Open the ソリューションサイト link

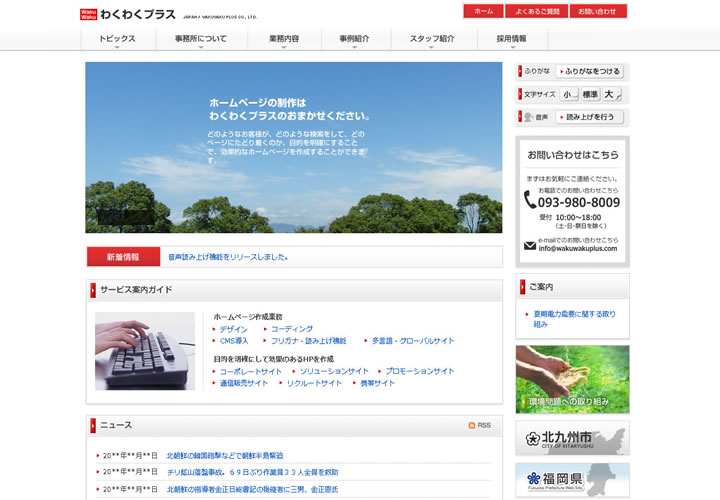pyautogui.click(x=334, y=371)
